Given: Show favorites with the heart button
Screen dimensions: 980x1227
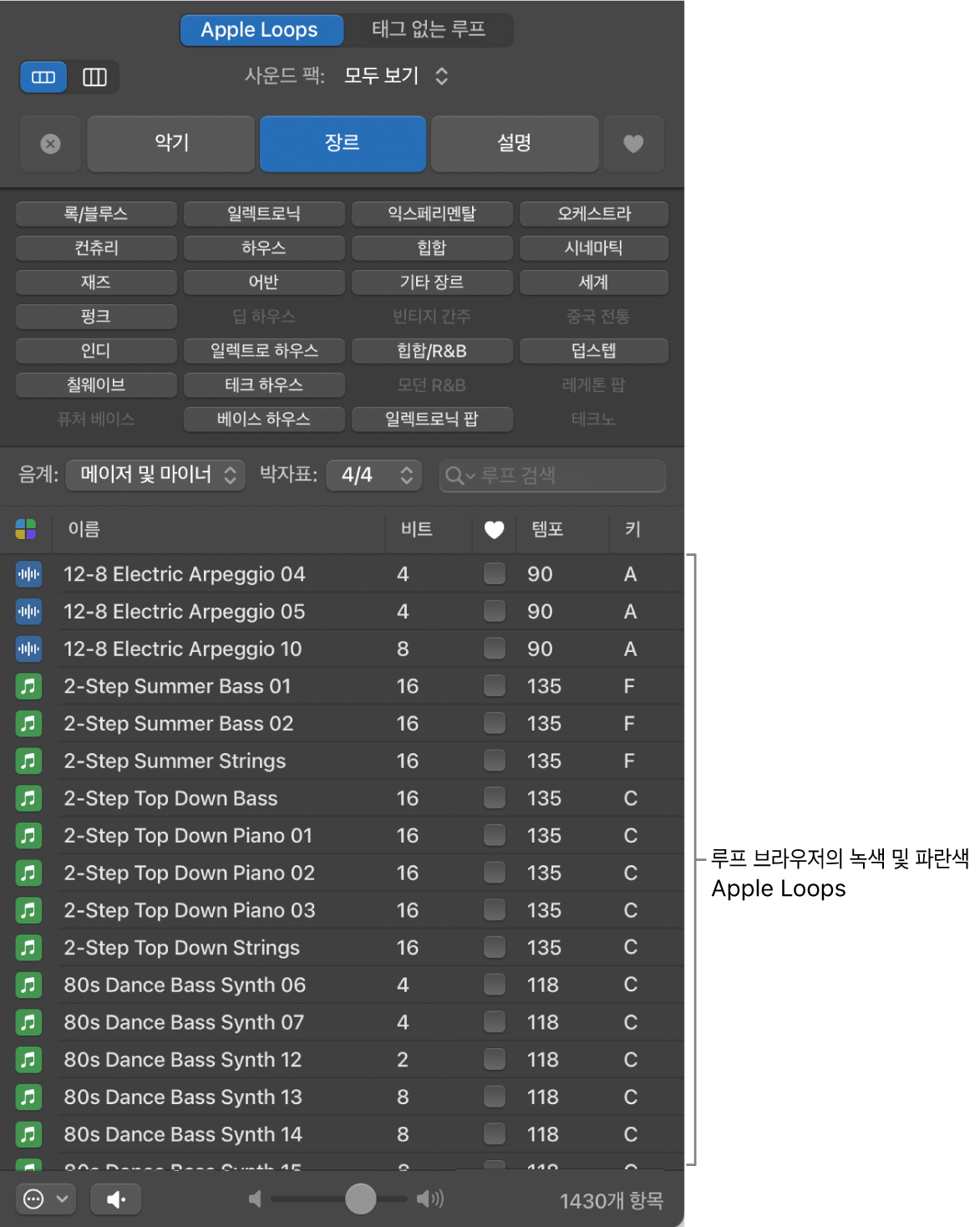Looking at the screenshot, I should point(633,144).
